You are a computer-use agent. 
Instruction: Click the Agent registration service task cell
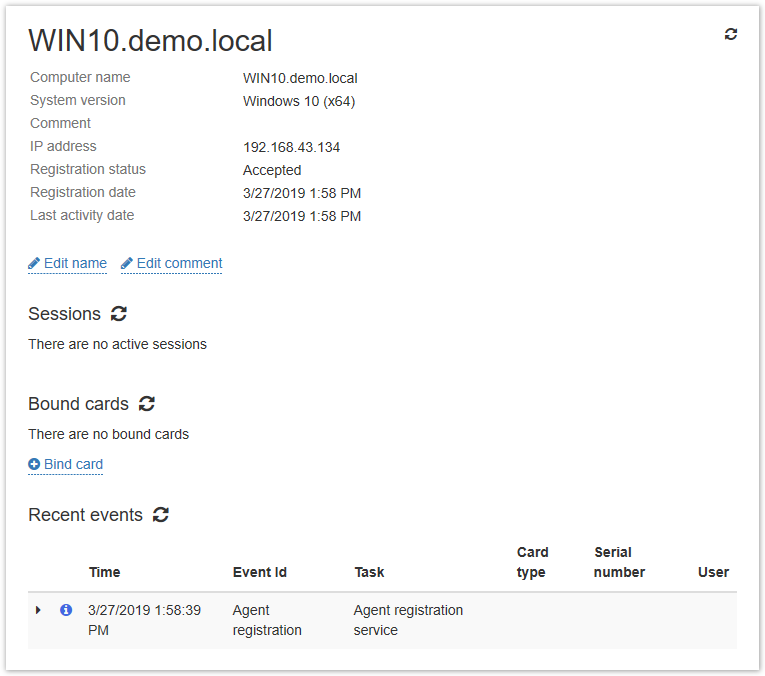point(408,620)
